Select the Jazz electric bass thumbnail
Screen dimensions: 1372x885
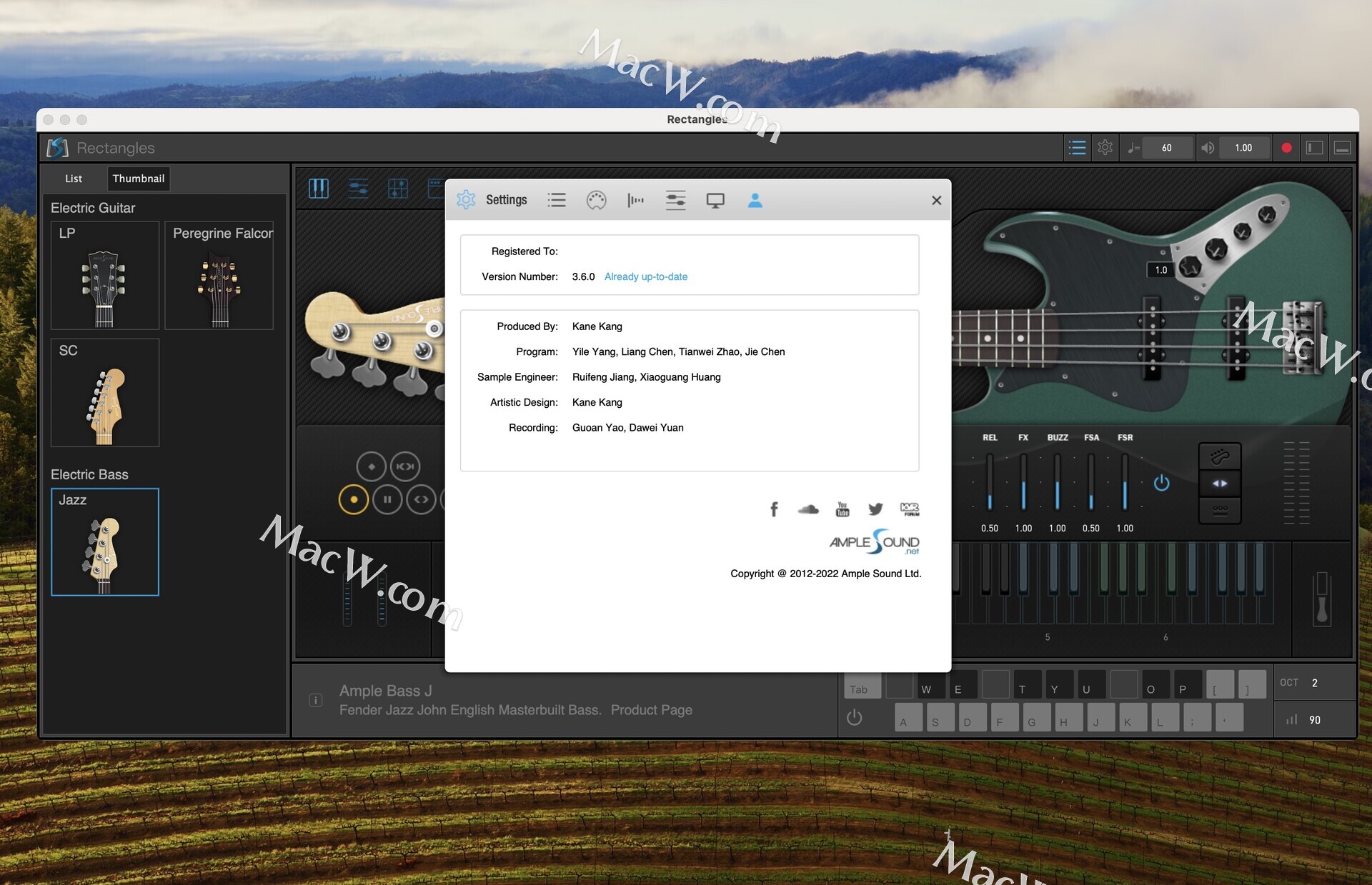coord(105,542)
